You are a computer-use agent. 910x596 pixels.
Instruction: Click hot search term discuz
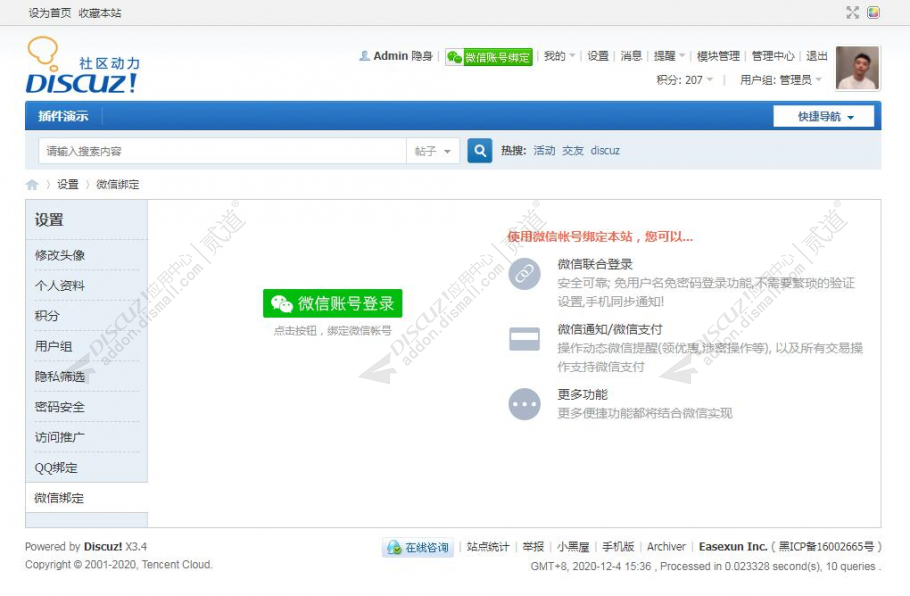point(605,151)
